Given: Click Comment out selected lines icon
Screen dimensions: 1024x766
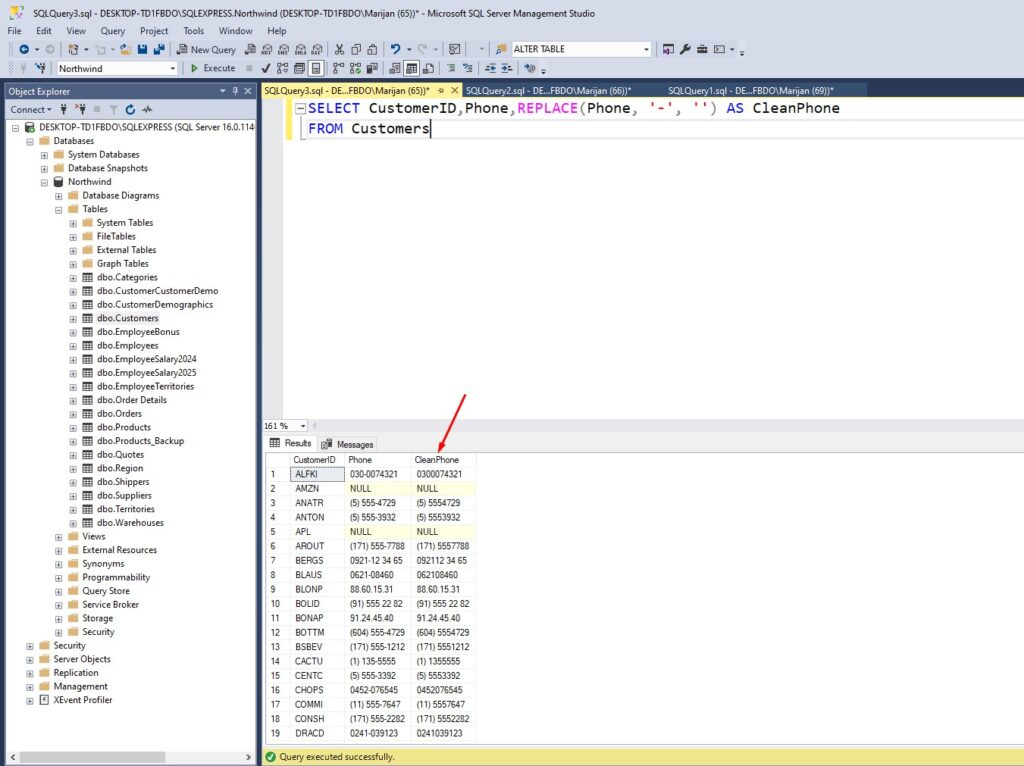Looking at the screenshot, I should pyautogui.click(x=451, y=68).
